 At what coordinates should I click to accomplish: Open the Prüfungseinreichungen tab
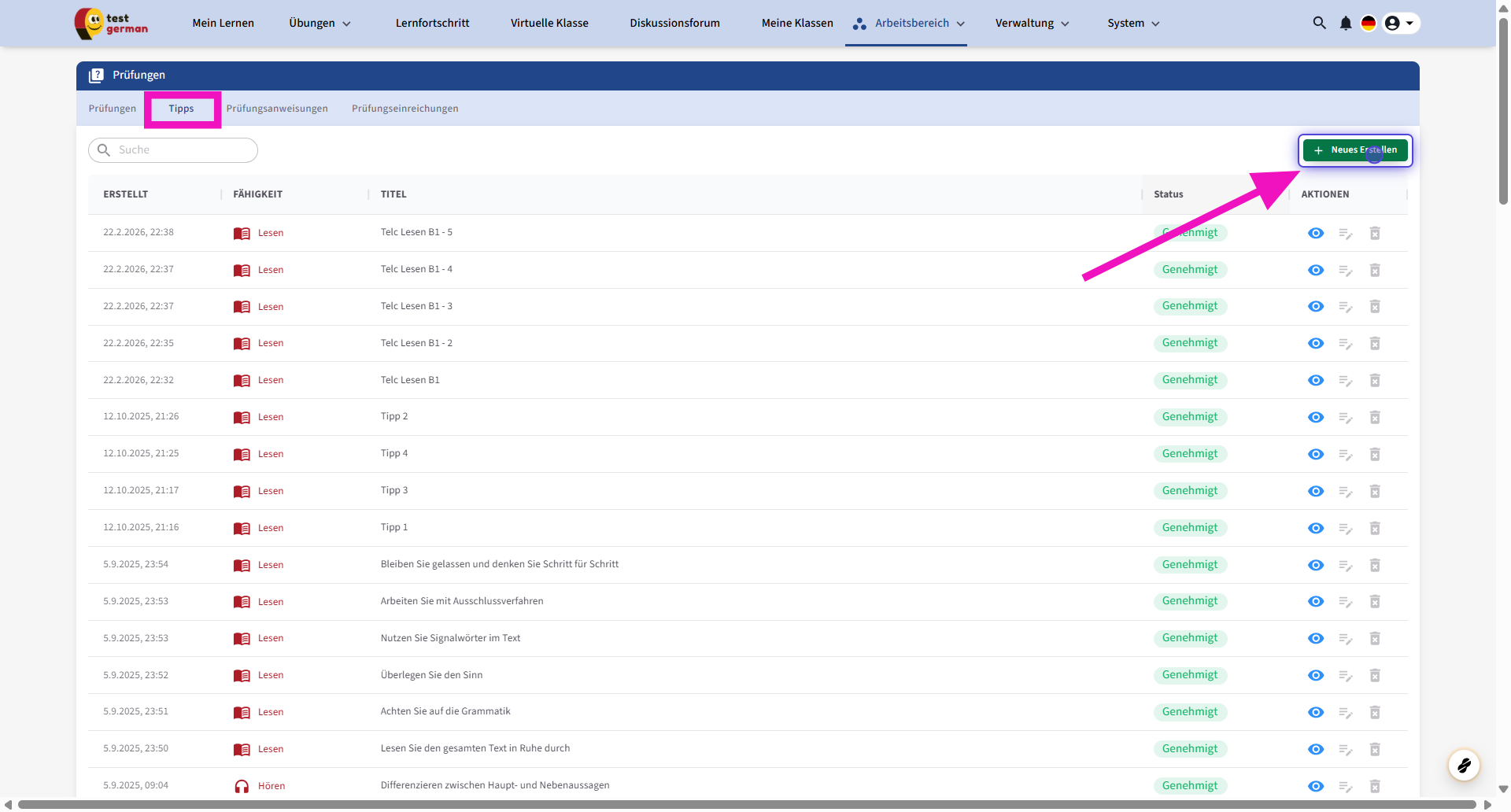(x=405, y=109)
